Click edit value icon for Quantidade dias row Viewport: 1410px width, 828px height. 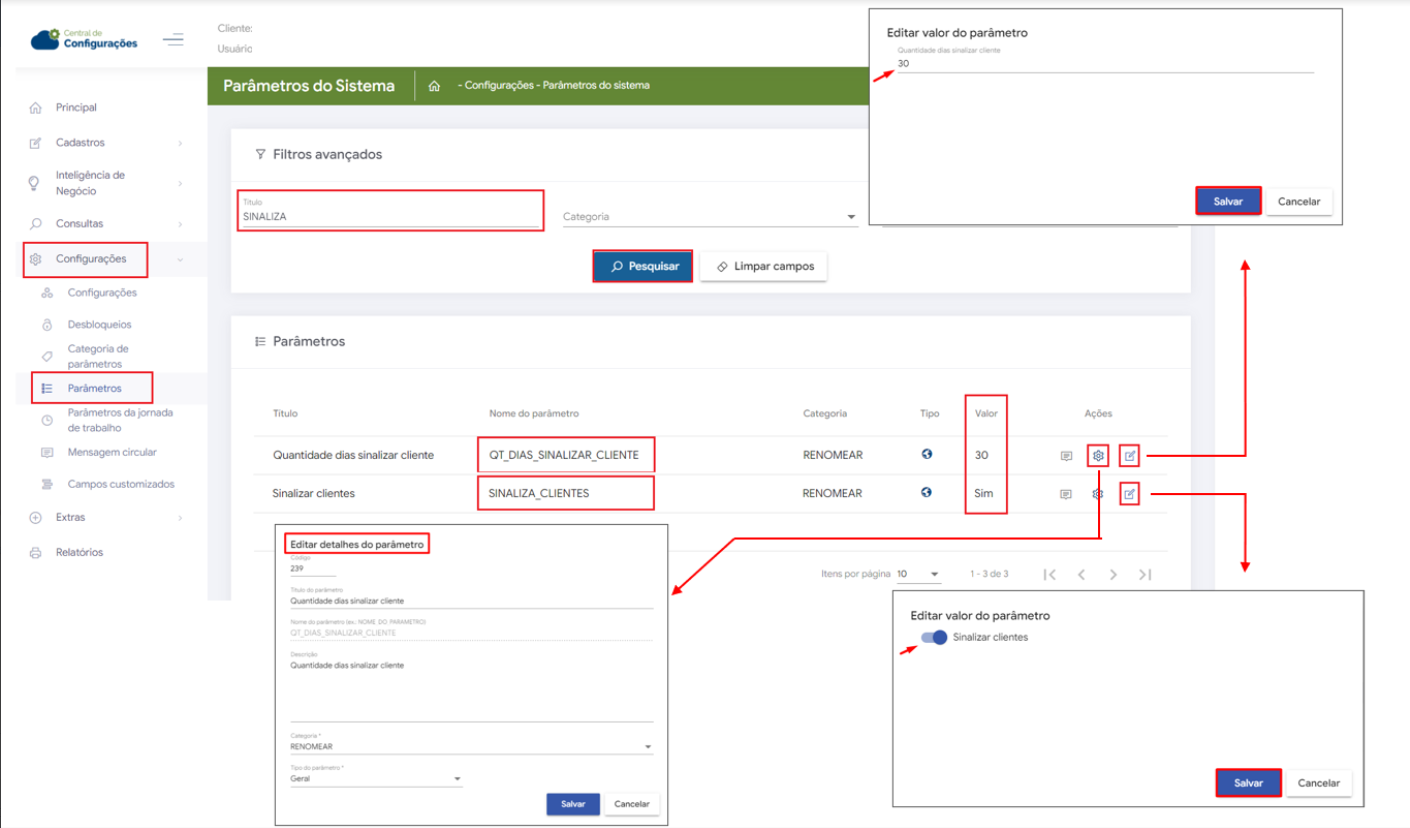[x=1129, y=456]
